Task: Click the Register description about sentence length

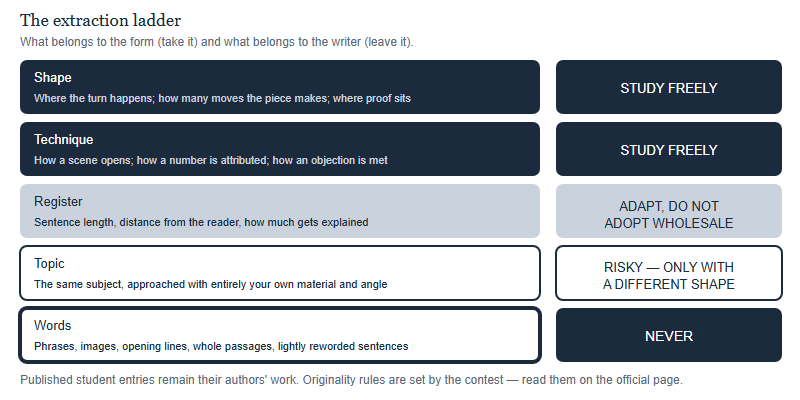Action: [x=201, y=222]
